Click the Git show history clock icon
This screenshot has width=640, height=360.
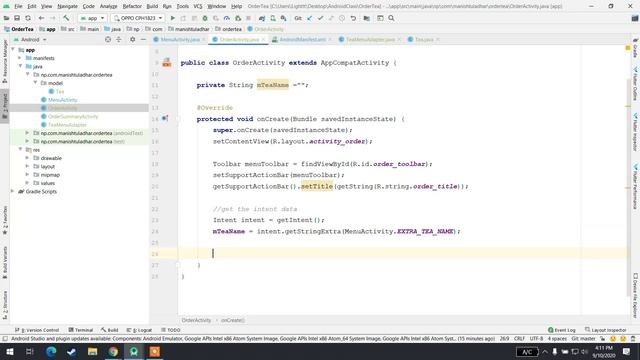342,18
